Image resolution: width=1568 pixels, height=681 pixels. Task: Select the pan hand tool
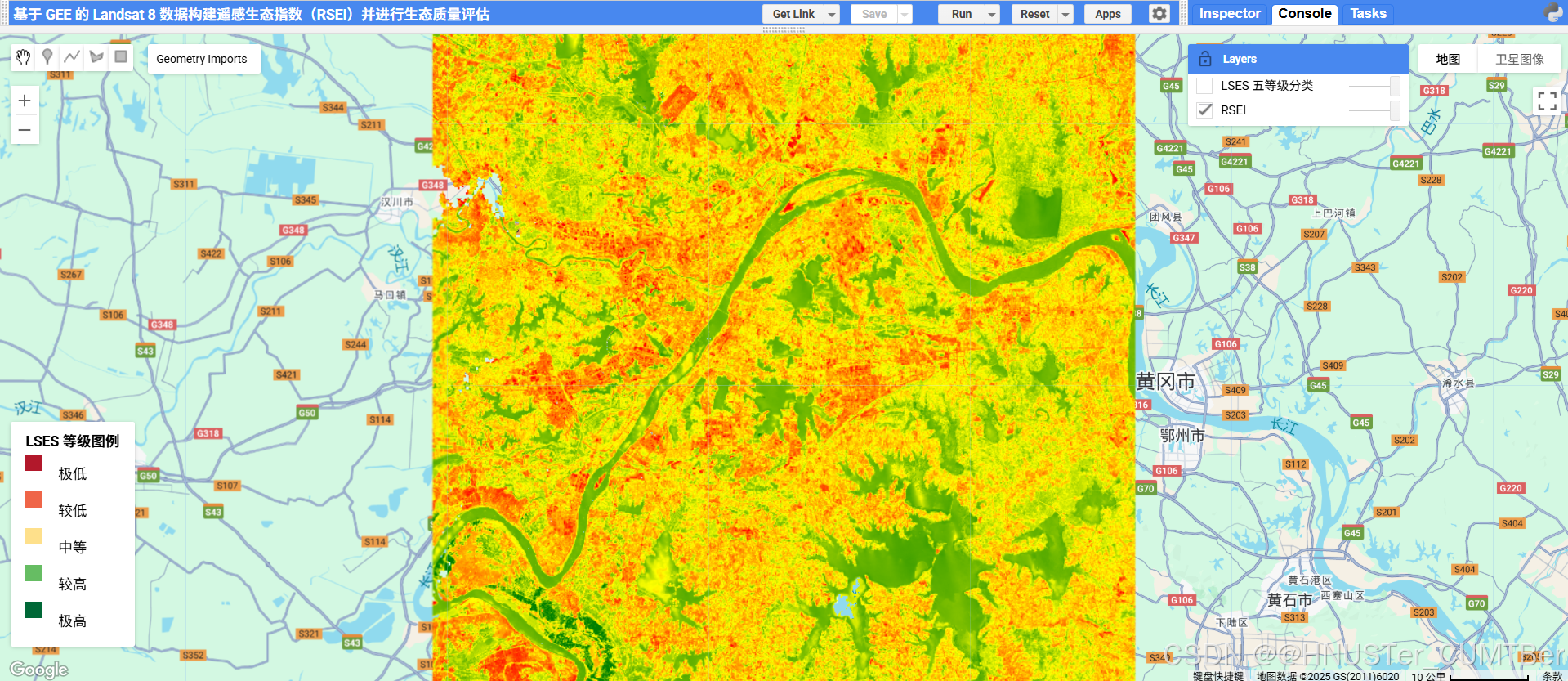pyautogui.click(x=23, y=56)
